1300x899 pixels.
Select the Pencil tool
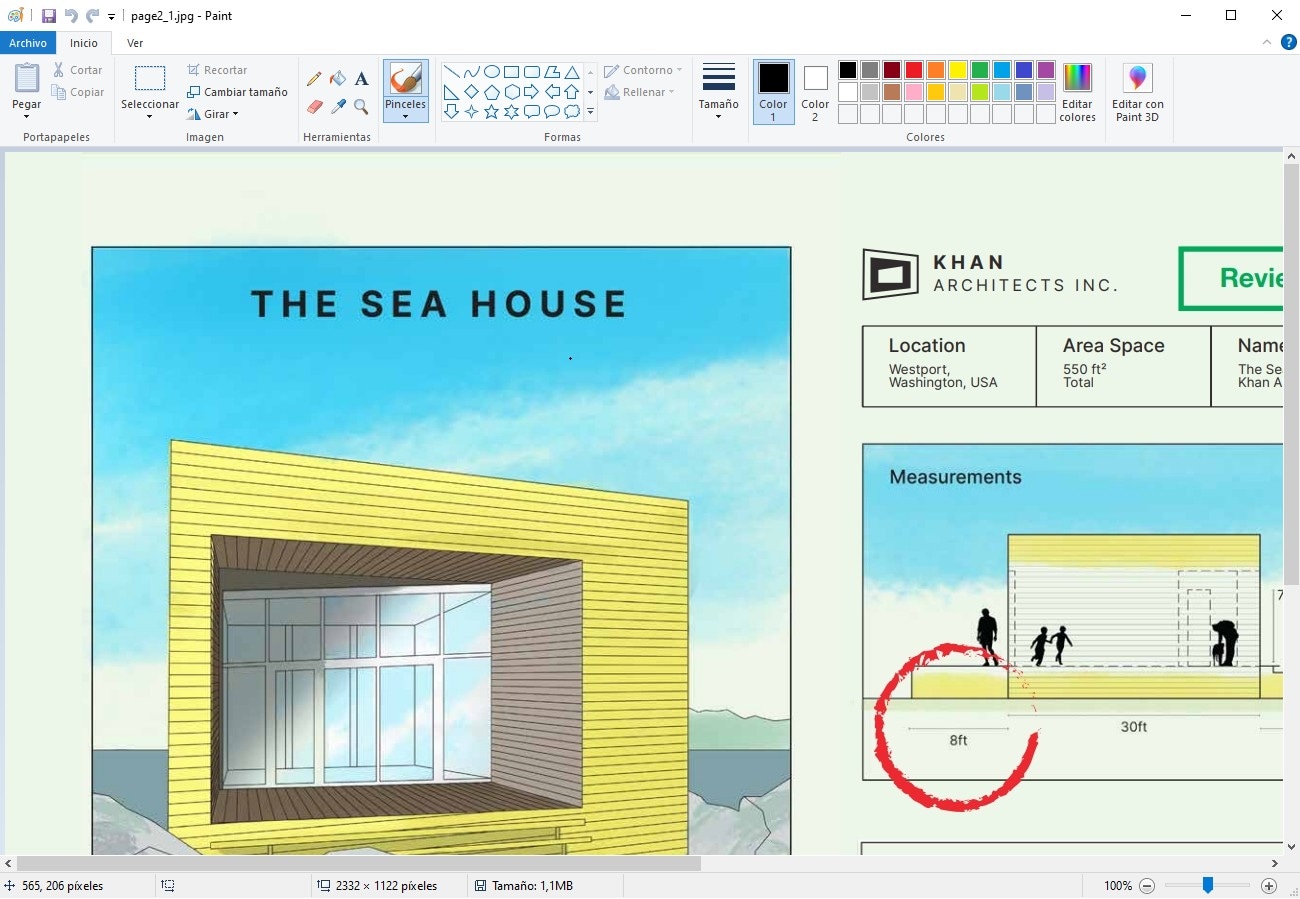(314, 79)
